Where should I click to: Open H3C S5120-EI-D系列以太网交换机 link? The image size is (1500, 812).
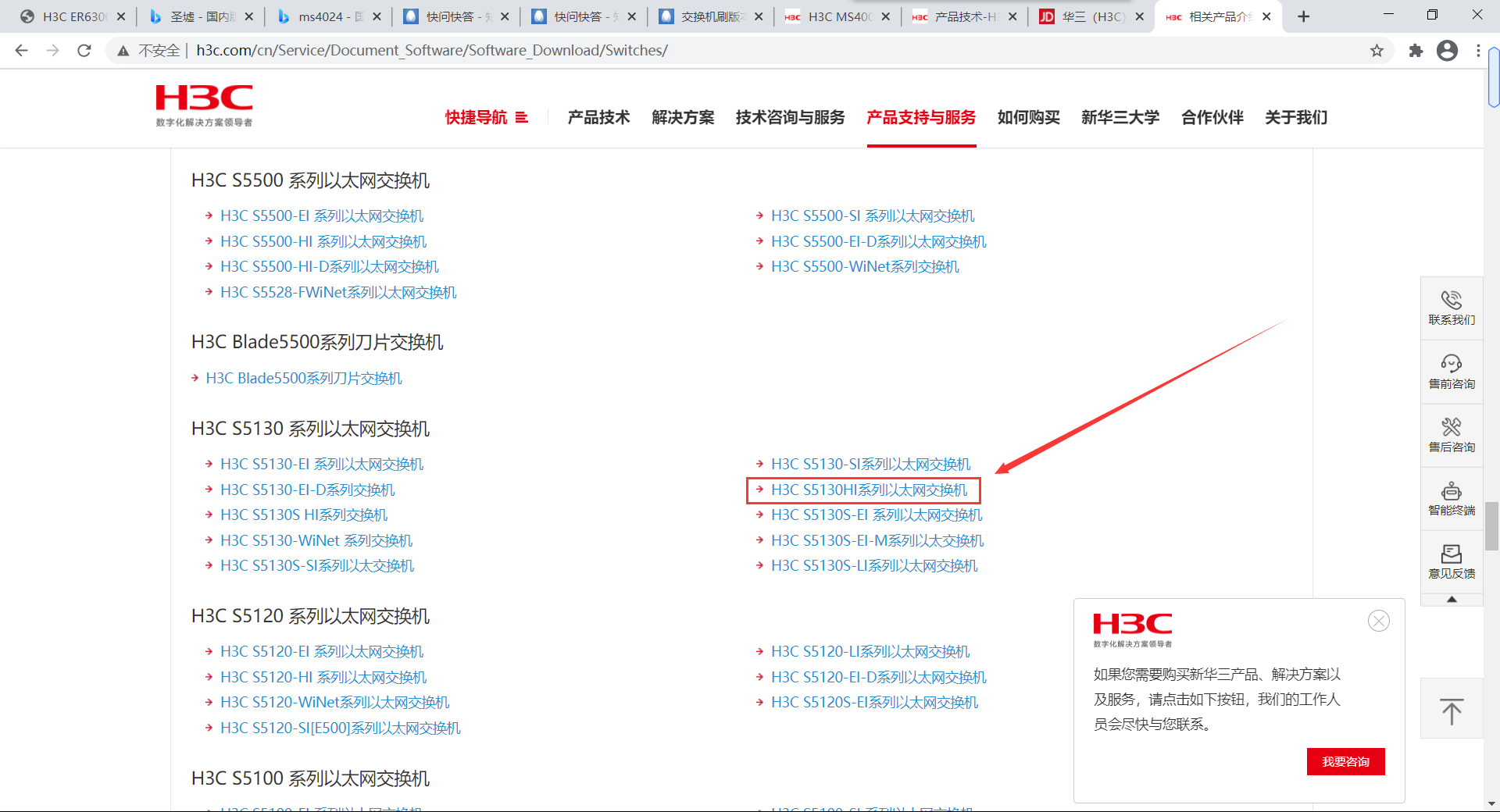879,678
